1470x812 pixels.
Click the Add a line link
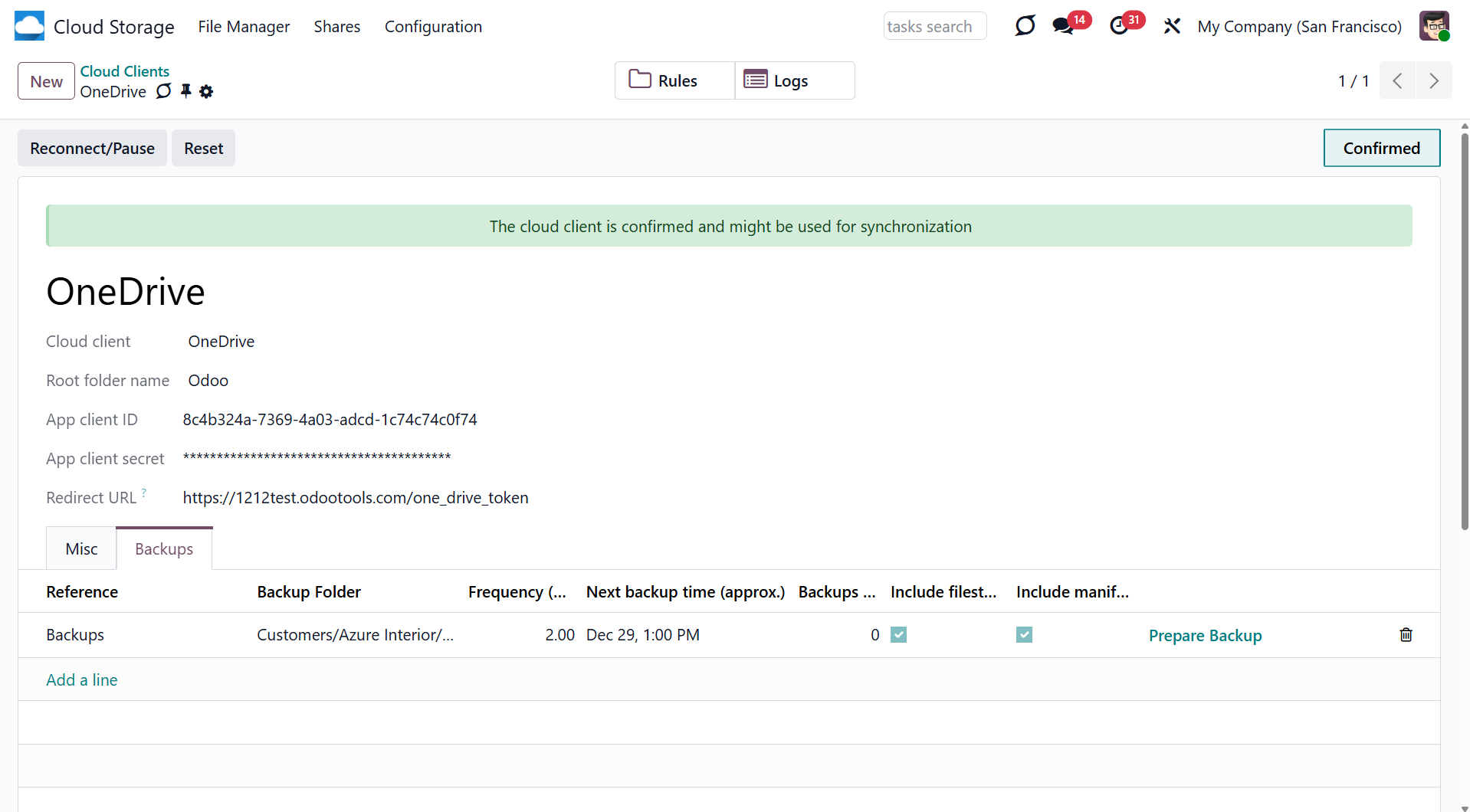[x=81, y=680]
